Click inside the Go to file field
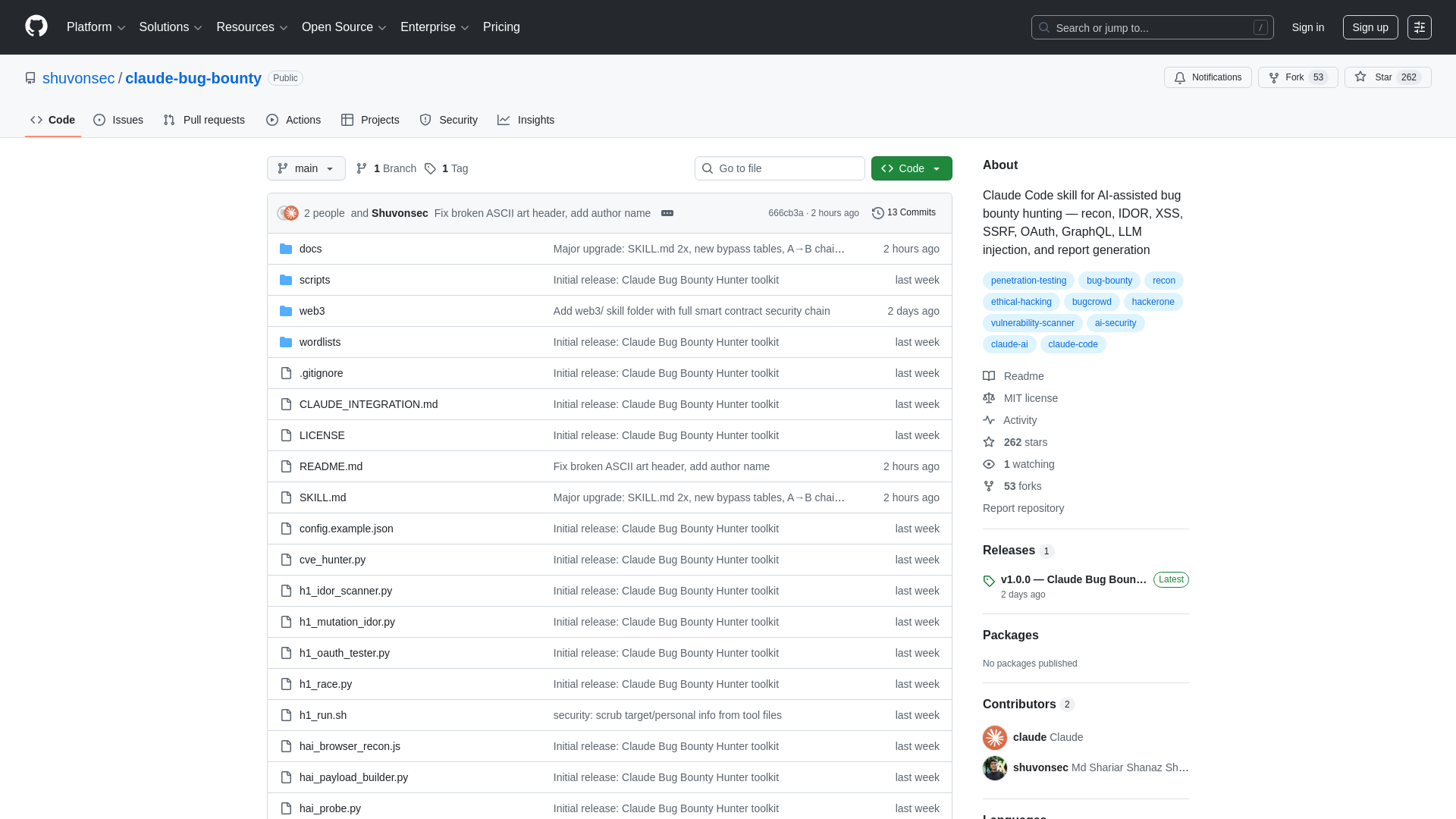The height and width of the screenshot is (819, 1456). click(x=780, y=168)
